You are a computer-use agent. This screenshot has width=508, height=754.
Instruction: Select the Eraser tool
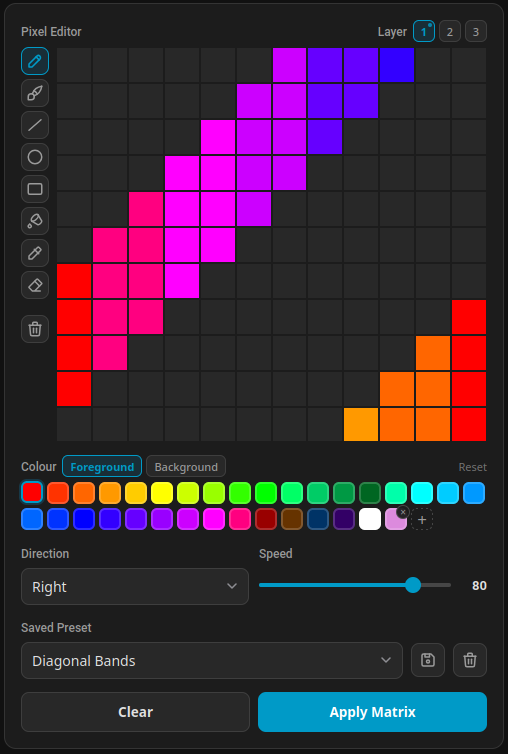(35, 285)
